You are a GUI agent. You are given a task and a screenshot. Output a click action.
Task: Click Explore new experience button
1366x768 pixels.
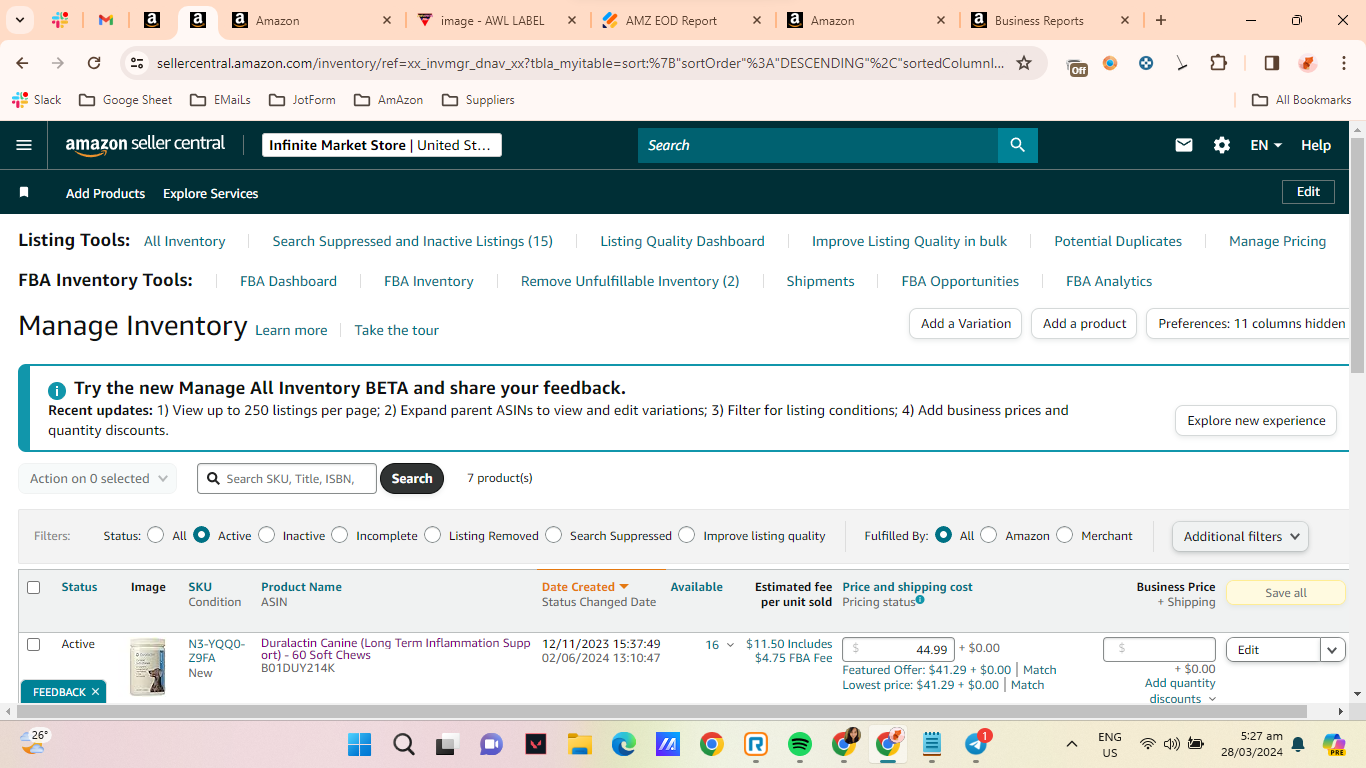click(x=1256, y=421)
